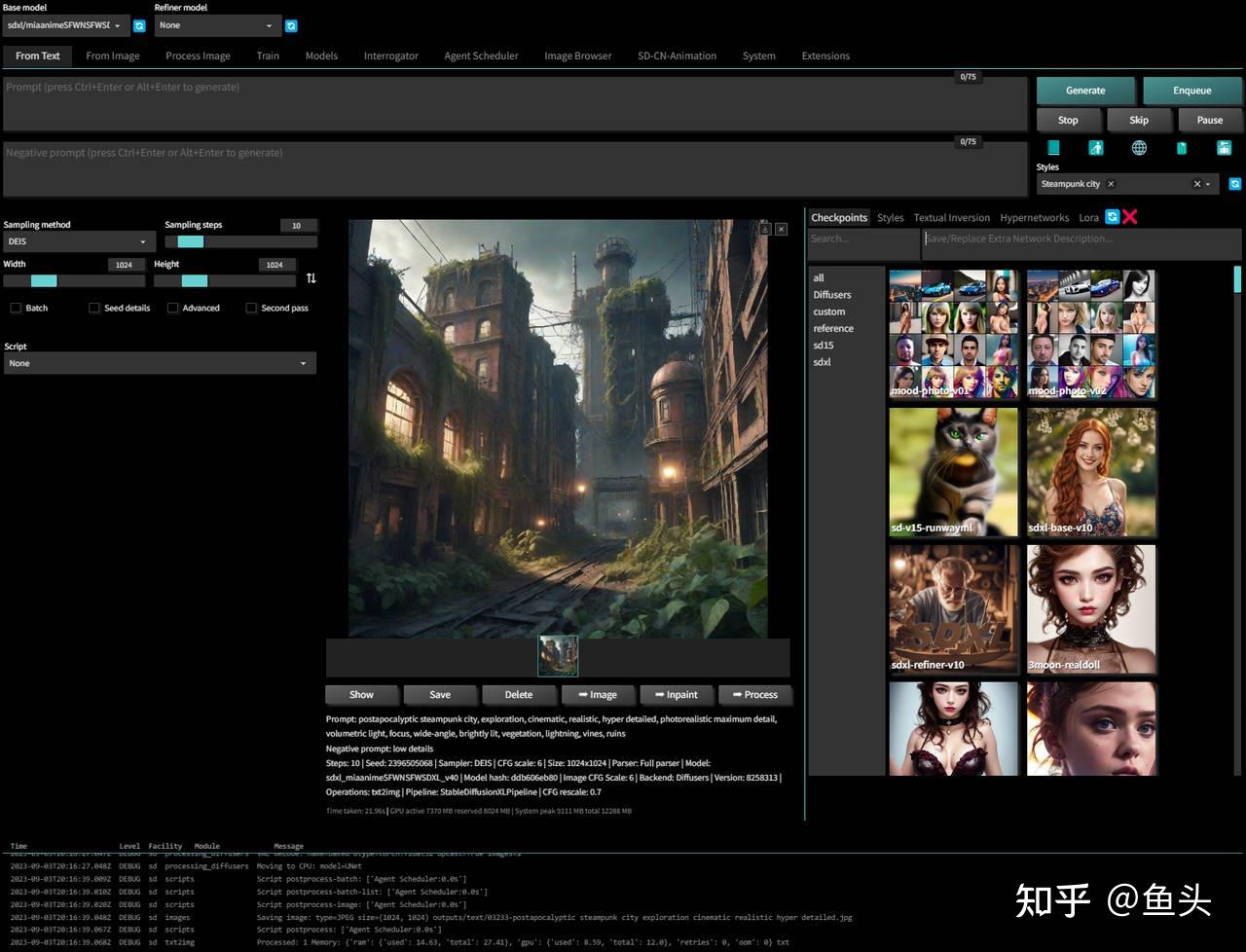Open the Refiner model dropdown
1246x952 pixels.
216,25
